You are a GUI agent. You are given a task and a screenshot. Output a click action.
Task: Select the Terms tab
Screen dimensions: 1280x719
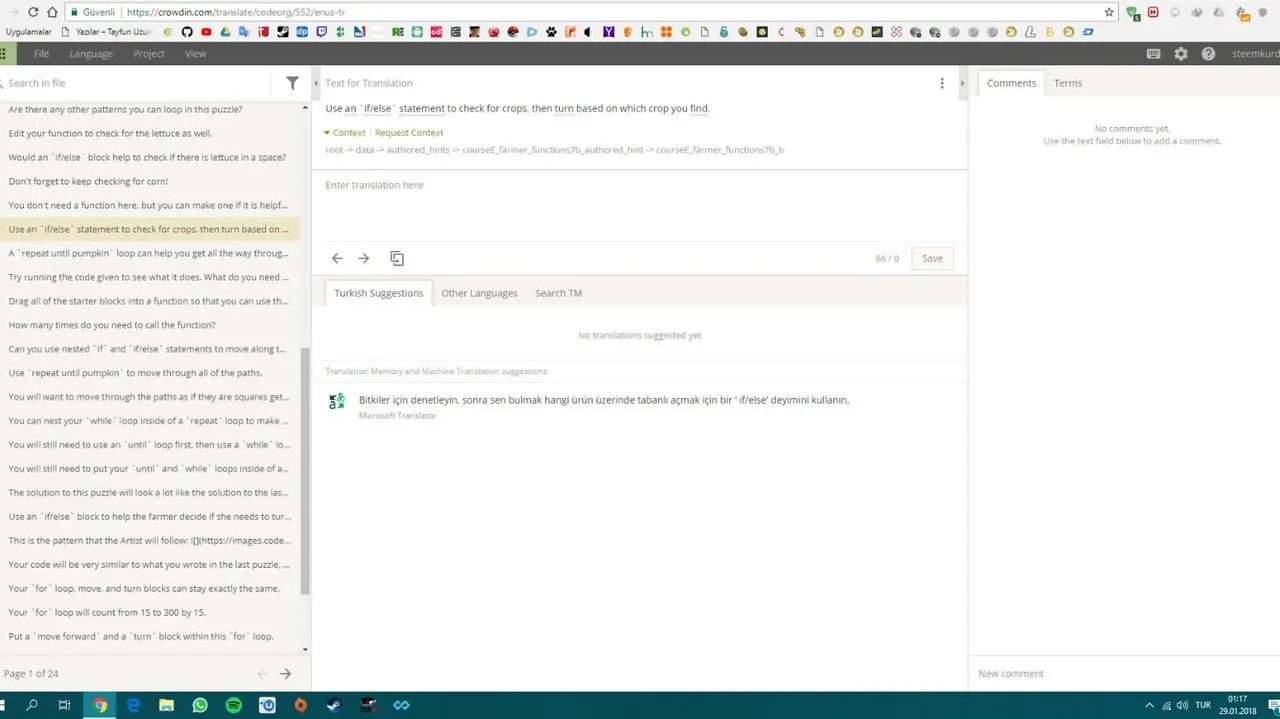point(1068,83)
